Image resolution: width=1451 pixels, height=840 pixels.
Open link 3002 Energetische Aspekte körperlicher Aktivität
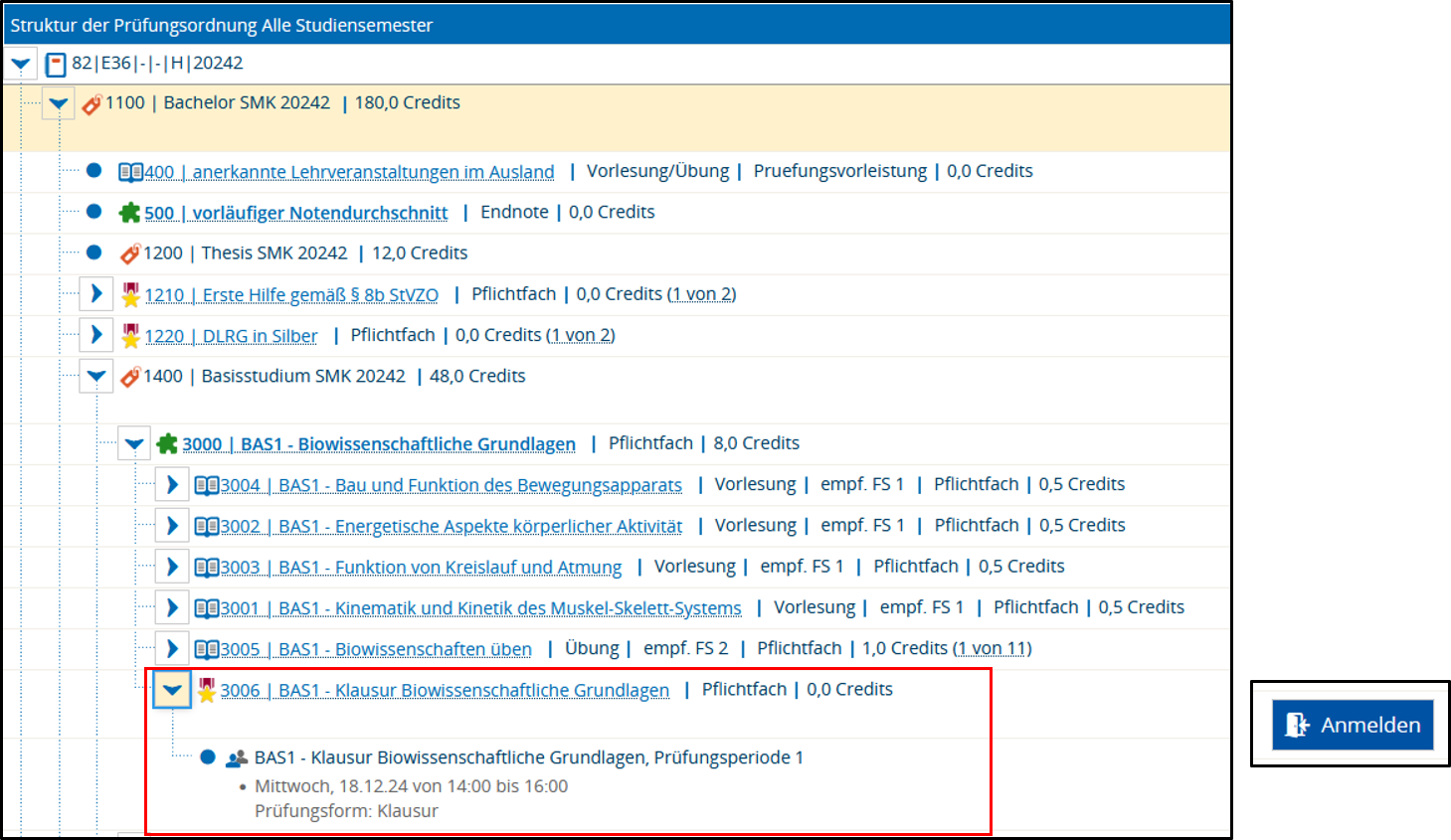coord(452,526)
